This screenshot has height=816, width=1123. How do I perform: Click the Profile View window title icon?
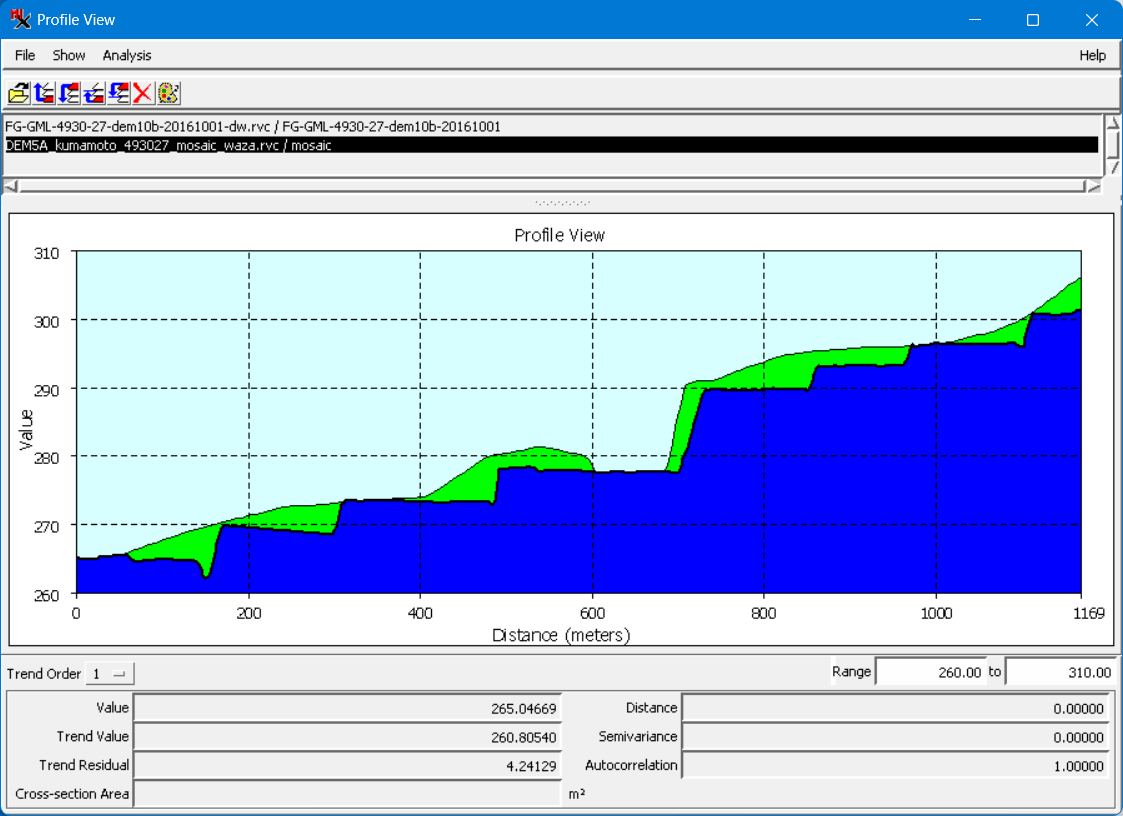(x=20, y=19)
